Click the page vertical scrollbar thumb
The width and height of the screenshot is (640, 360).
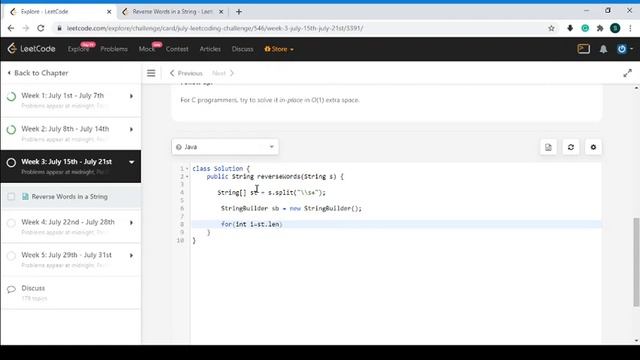[636, 262]
